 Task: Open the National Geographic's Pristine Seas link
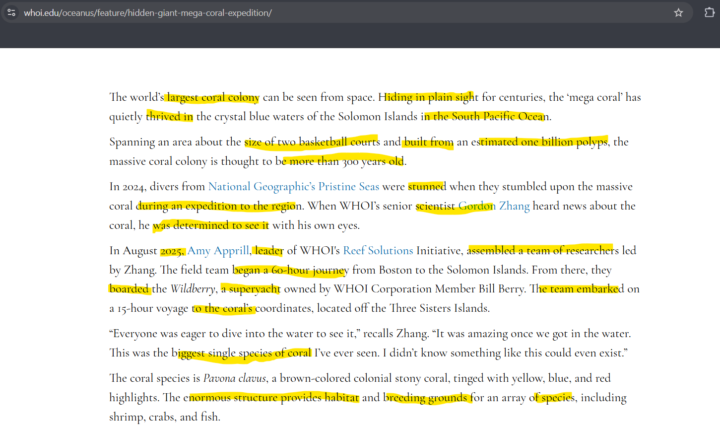(x=293, y=186)
